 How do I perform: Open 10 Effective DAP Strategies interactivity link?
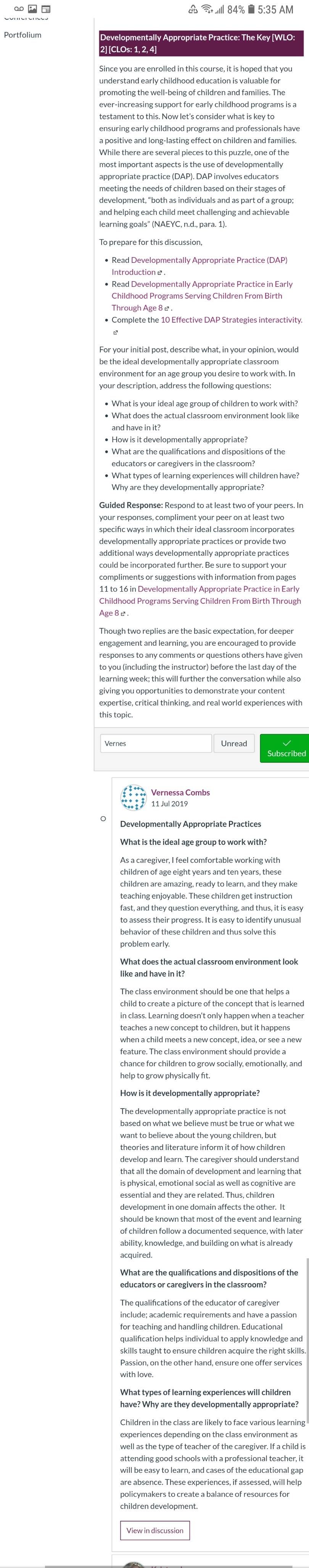tap(232, 320)
